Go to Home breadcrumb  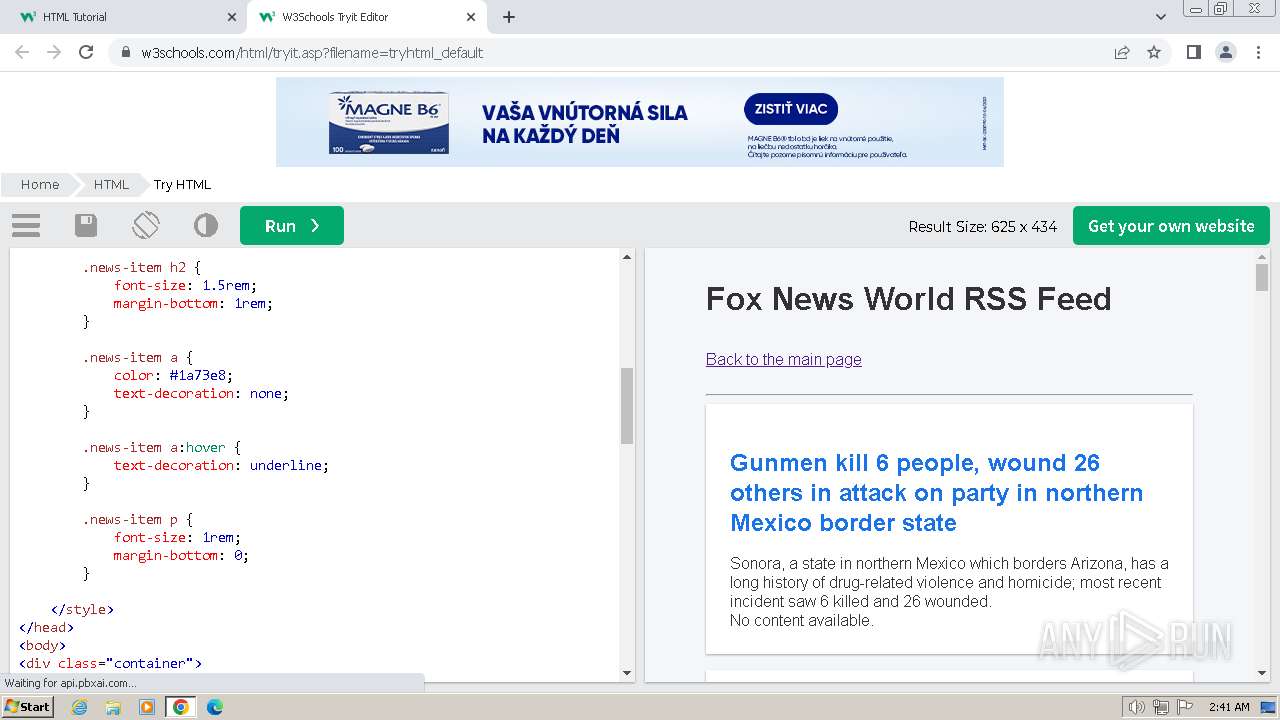(x=40, y=184)
